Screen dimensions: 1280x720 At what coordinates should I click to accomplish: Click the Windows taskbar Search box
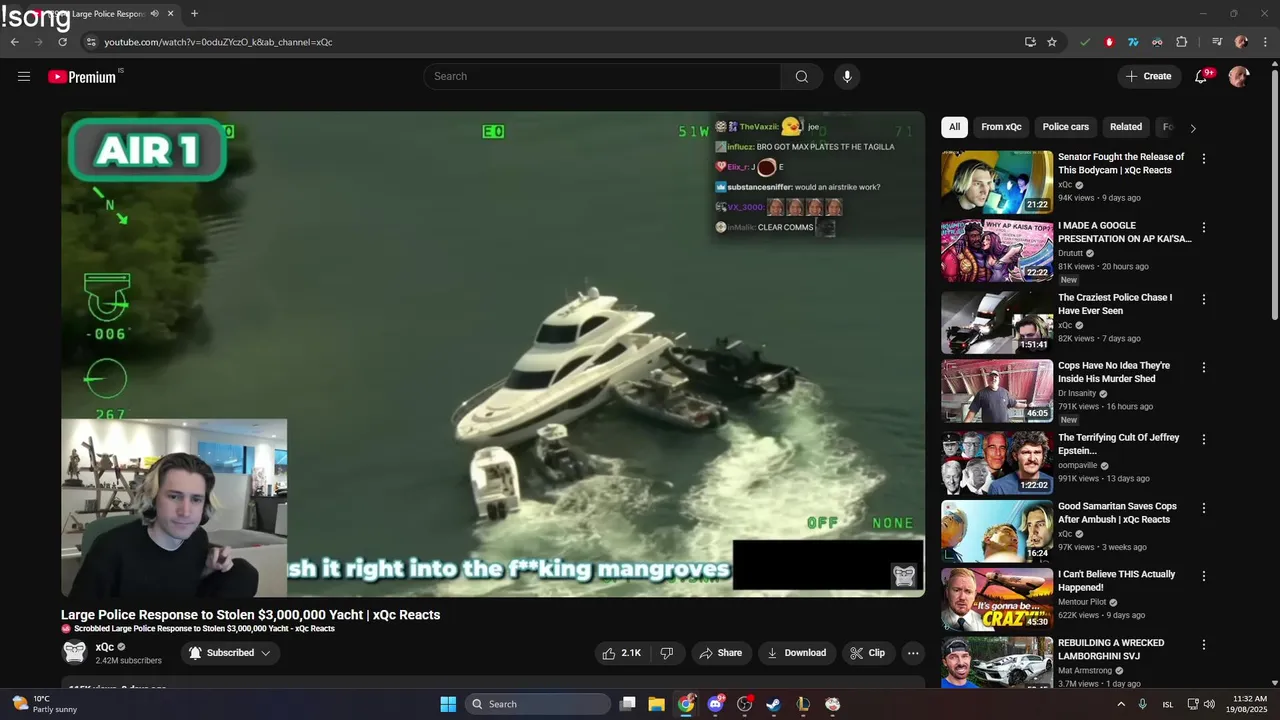pos(538,704)
